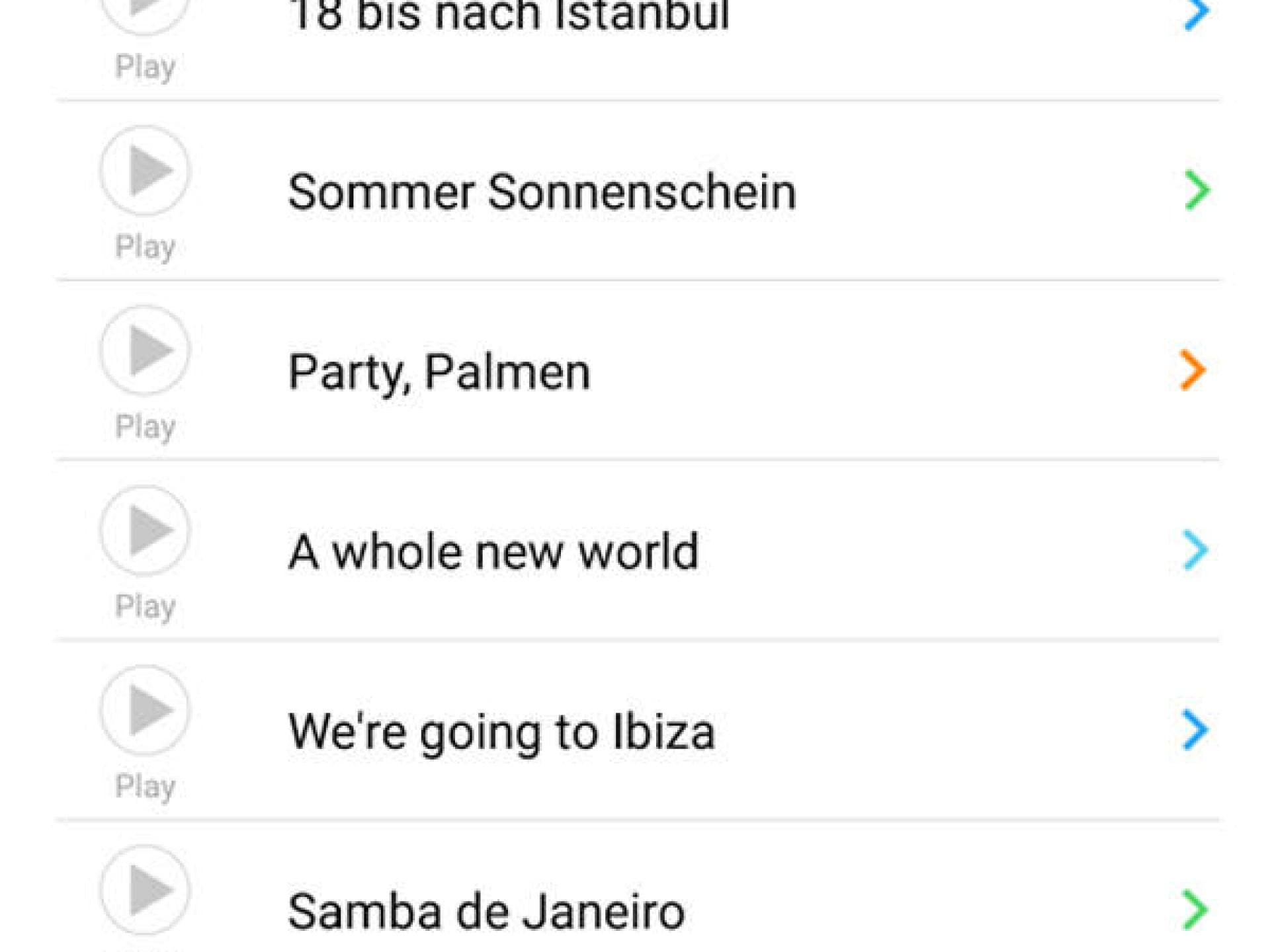
Task: Play Samba de Janeiro song
Action: pos(146,890)
